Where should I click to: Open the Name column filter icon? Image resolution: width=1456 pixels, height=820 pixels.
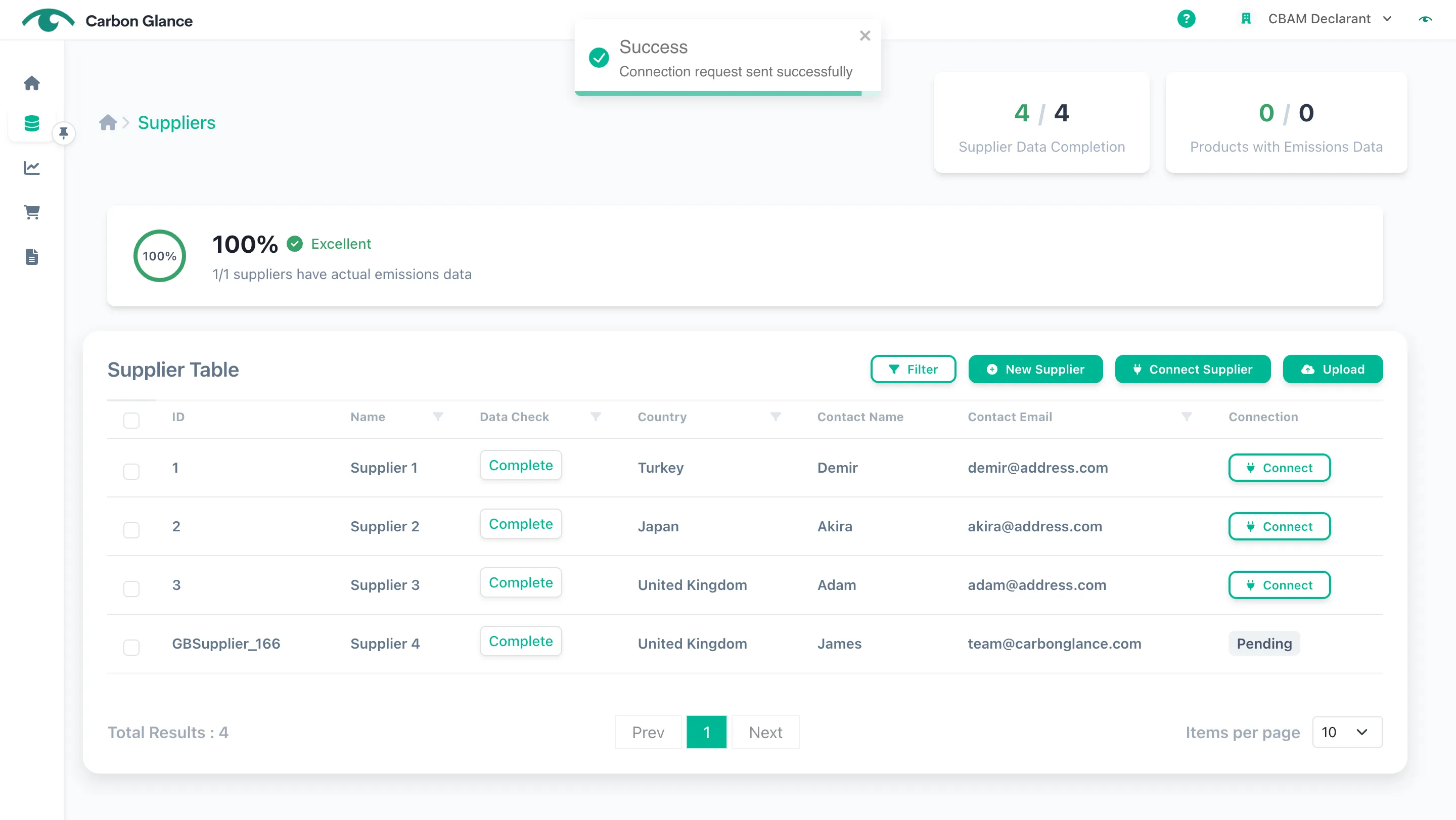click(x=437, y=417)
